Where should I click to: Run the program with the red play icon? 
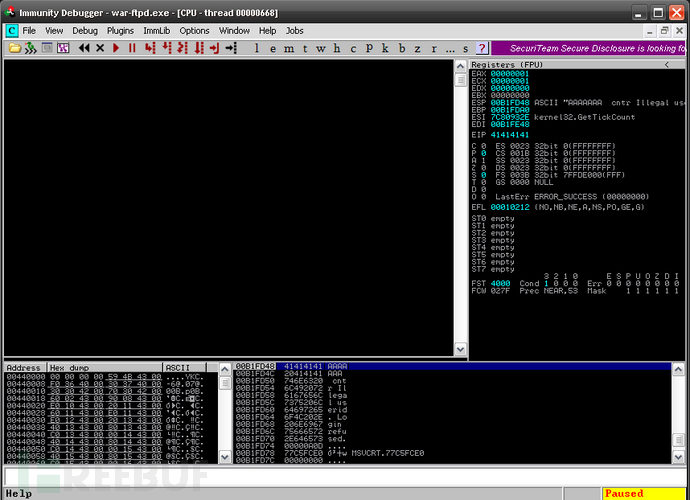click(116, 48)
